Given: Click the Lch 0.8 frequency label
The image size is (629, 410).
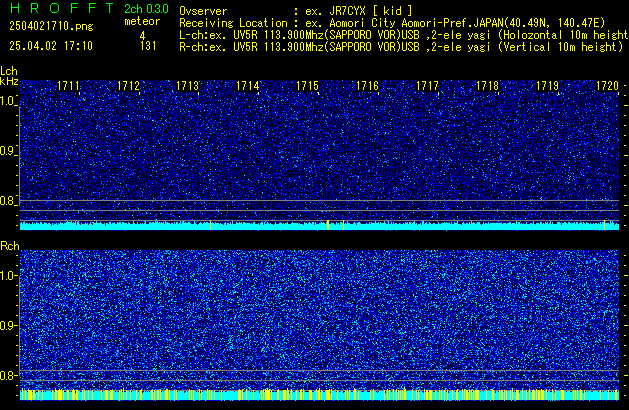Looking at the screenshot, I should pyautogui.click(x=8, y=201).
